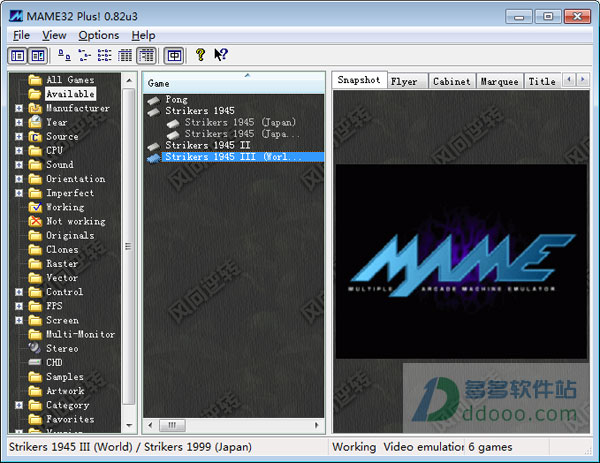Expand the Sound tree node
Viewport: 600px width, 463px height.
click(19, 165)
